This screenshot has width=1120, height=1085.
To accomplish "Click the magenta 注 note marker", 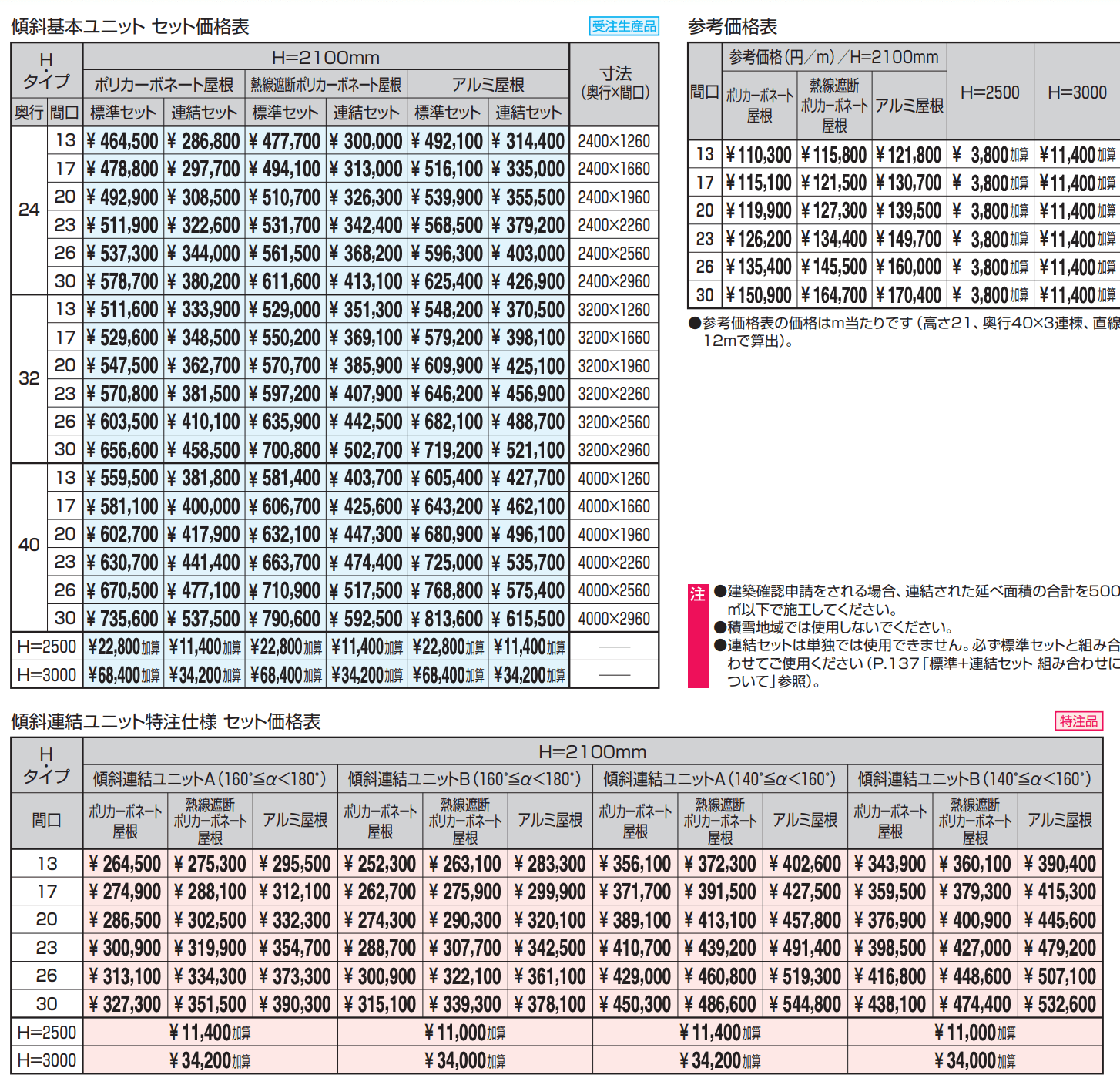I will point(697,594).
